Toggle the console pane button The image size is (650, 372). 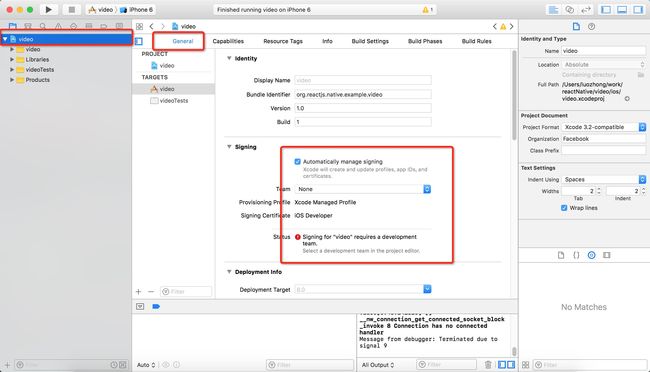pyautogui.click(x=511, y=365)
